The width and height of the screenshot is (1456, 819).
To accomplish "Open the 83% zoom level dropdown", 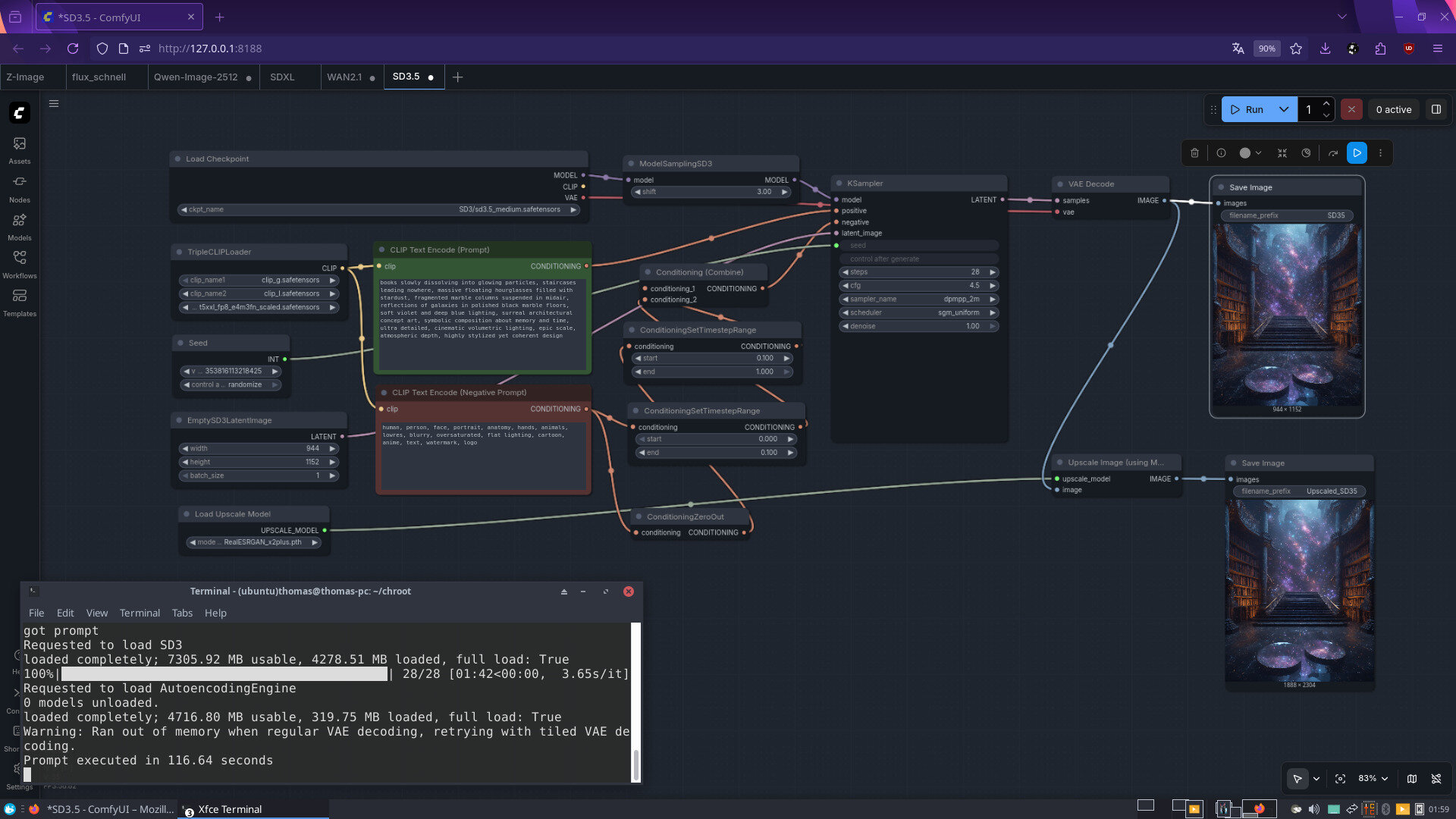I will [x=1373, y=779].
